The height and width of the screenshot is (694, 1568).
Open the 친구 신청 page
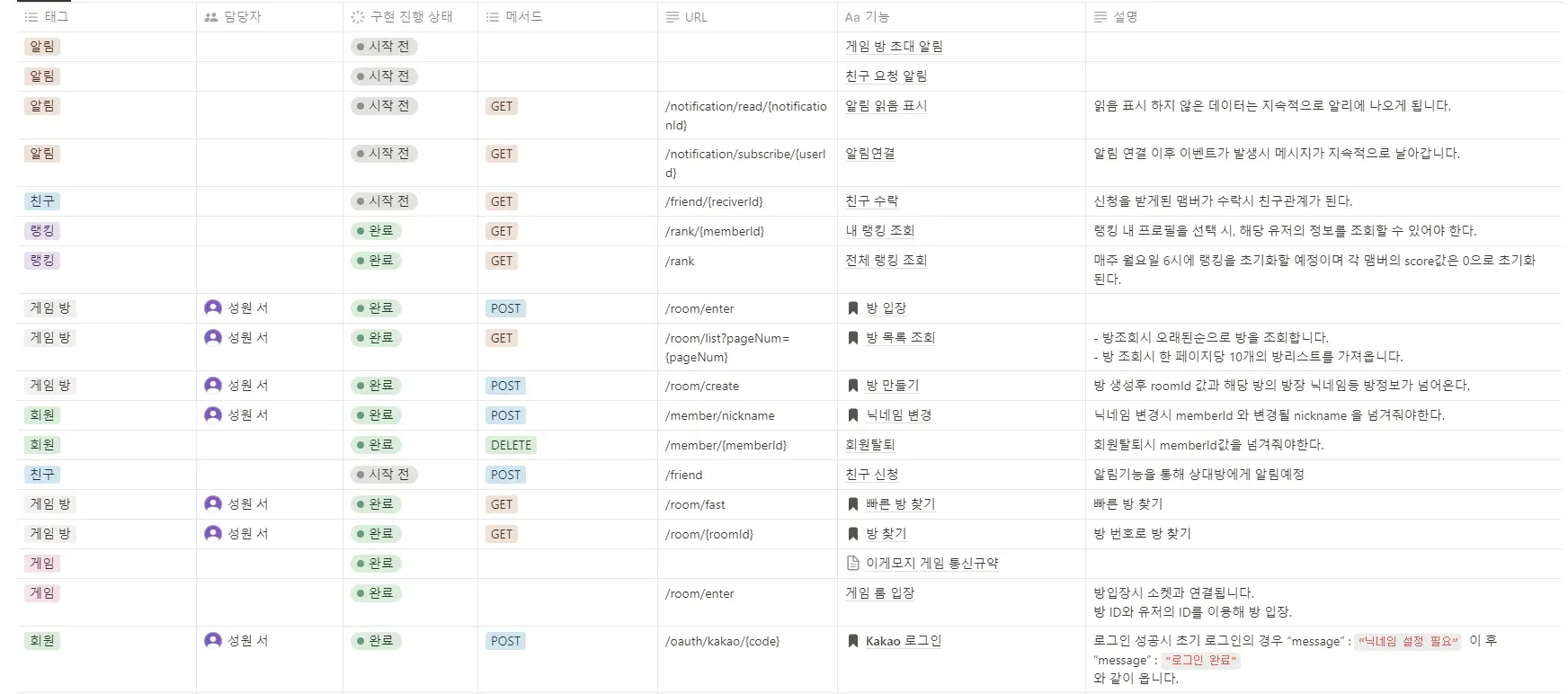pos(872,475)
